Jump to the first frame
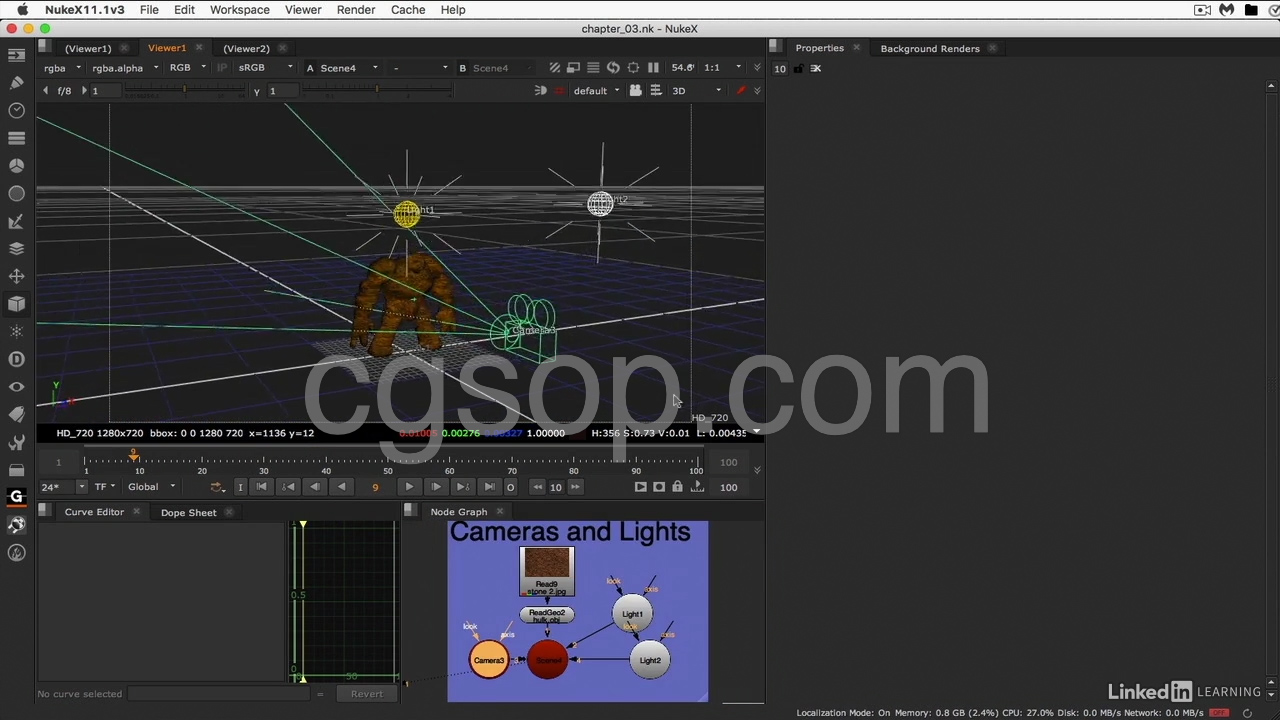The width and height of the screenshot is (1280, 720). click(261, 487)
